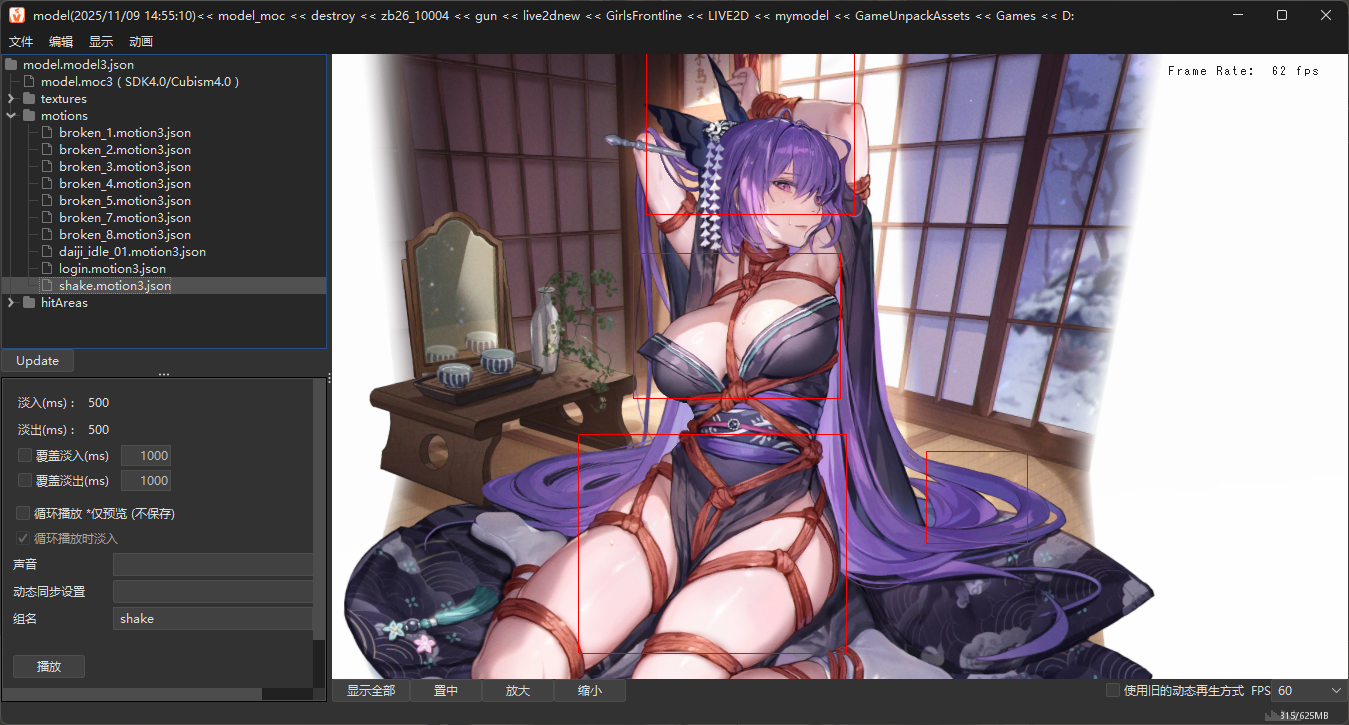Screen dimensions: 1349x725
Task: Click the file icon of broken_3.motion3.json
Action: [47, 166]
